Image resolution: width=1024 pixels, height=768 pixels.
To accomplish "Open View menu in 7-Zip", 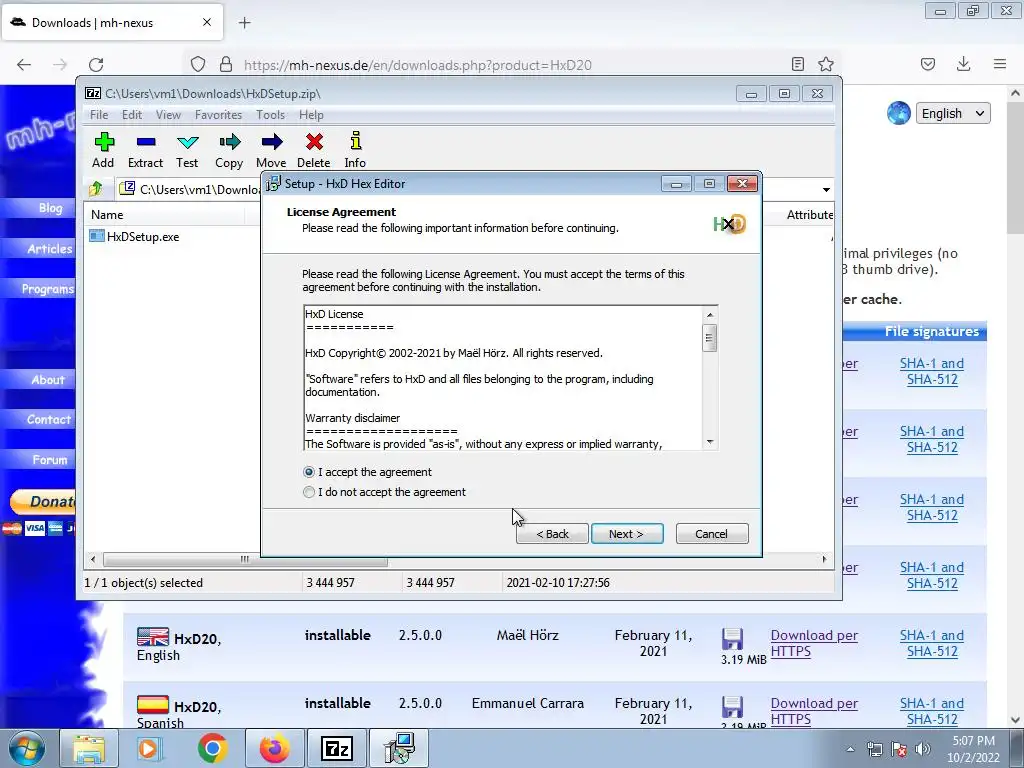I will pos(168,115).
